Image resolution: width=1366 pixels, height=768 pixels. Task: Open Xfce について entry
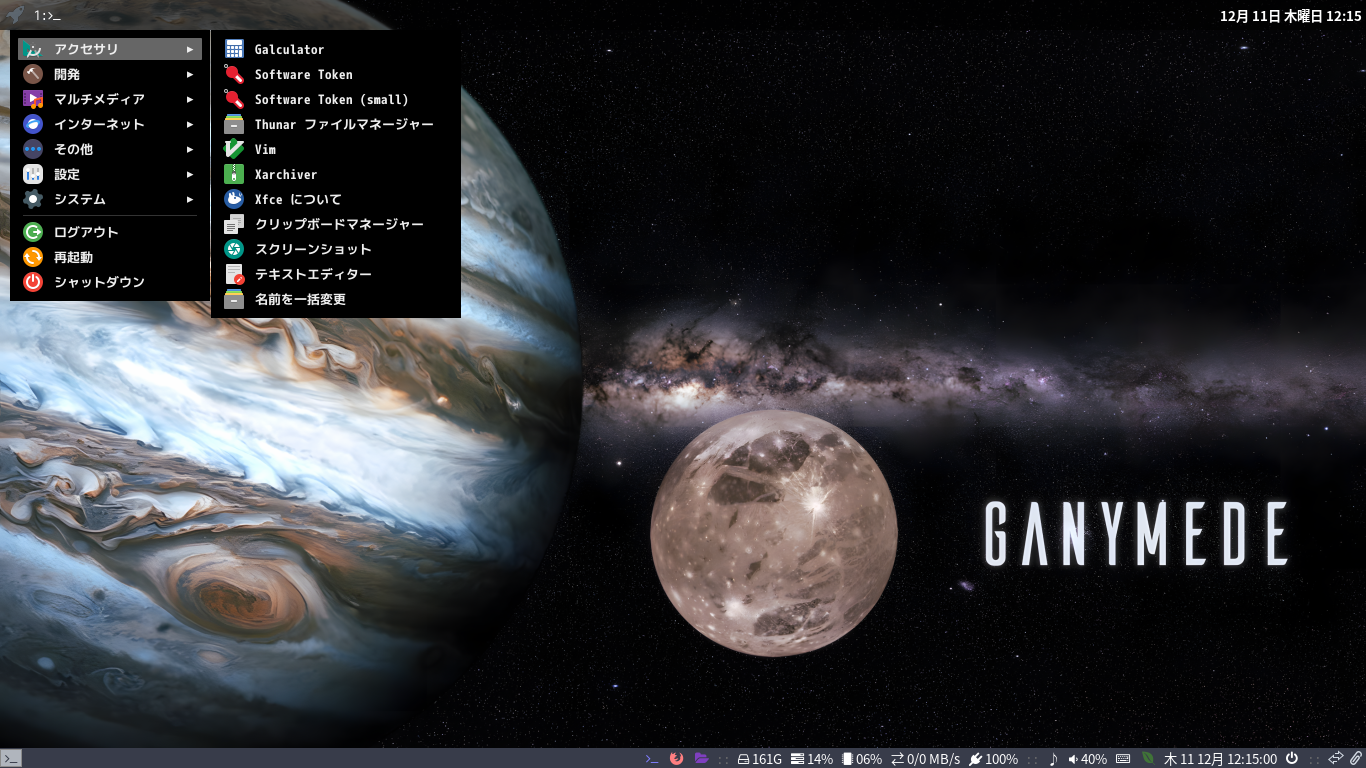coord(336,199)
